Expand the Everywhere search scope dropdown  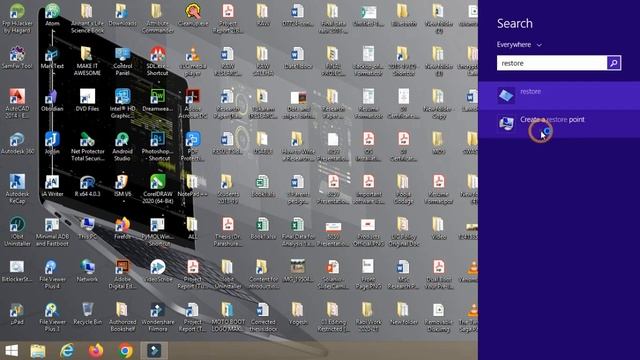(x=519, y=44)
